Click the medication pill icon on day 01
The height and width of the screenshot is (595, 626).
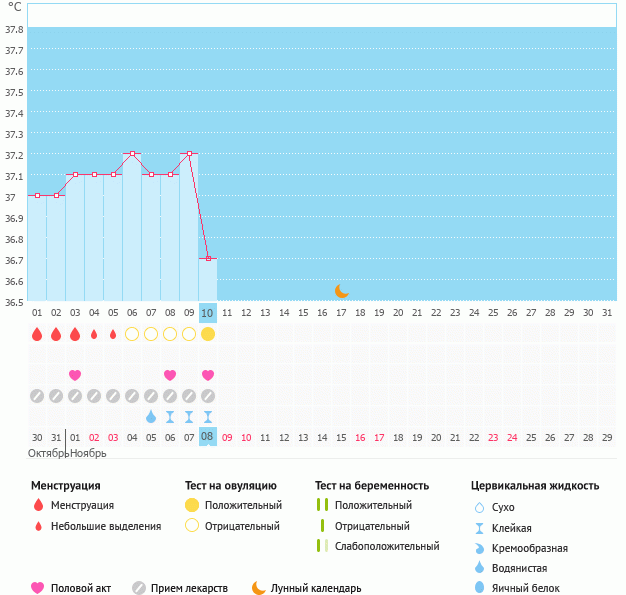pyautogui.click(x=37, y=396)
